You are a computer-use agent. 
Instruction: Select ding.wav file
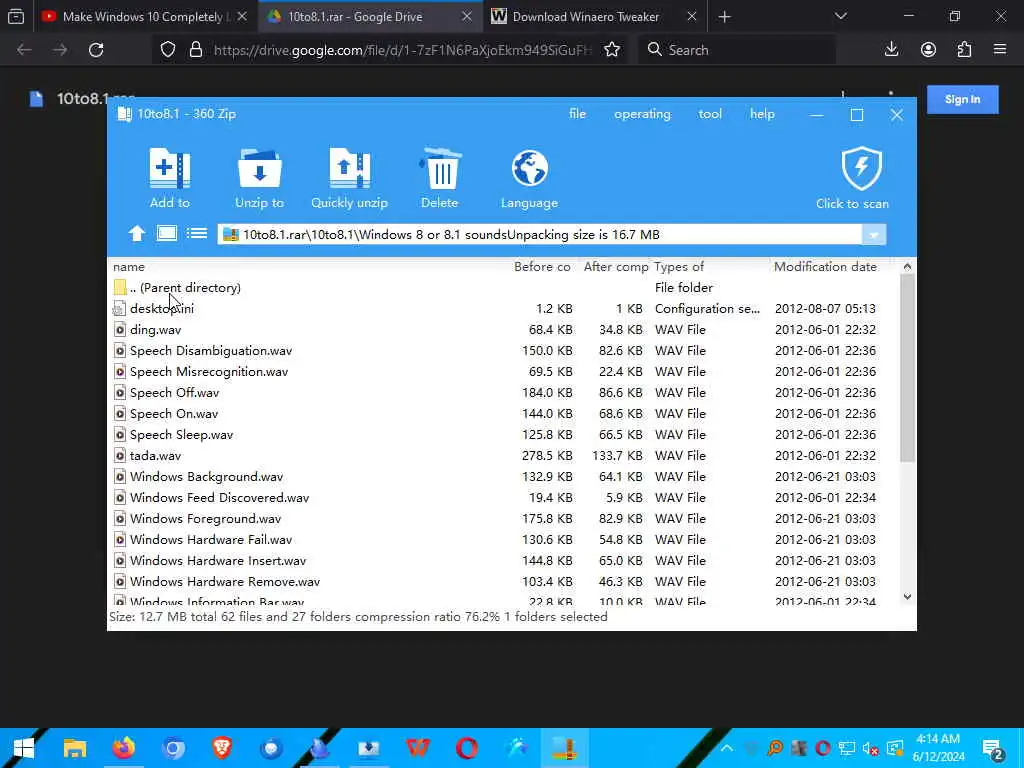click(x=503, y=329)
